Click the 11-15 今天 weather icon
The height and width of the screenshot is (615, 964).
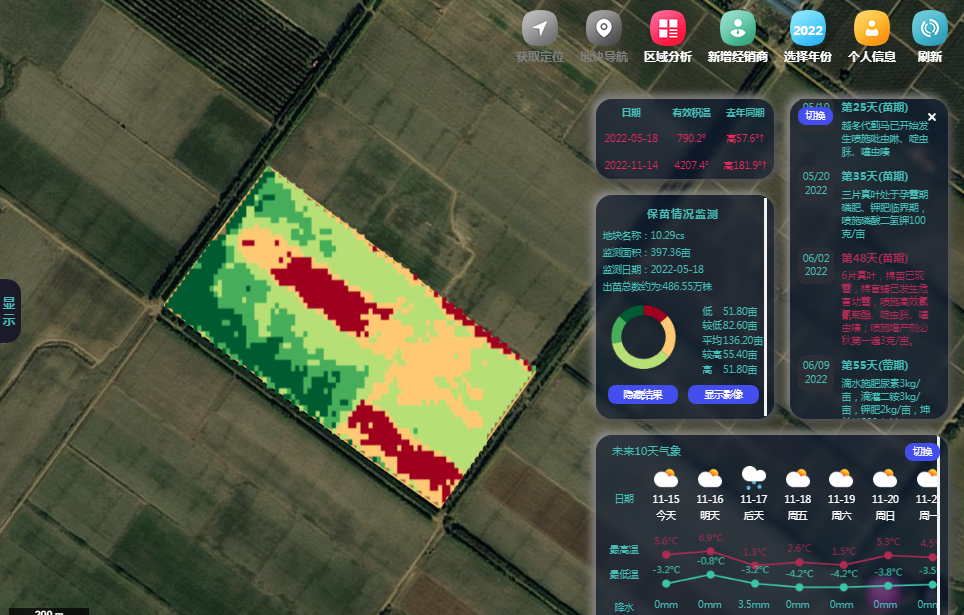[x=666, y=479]
